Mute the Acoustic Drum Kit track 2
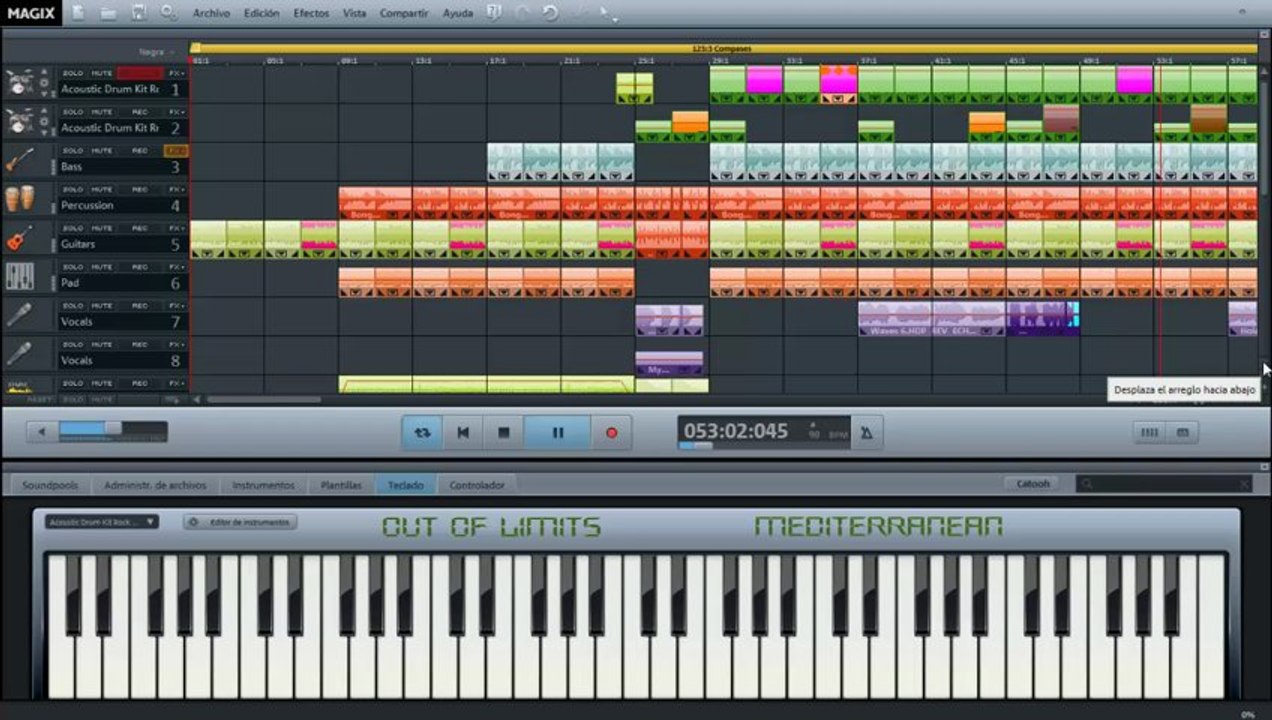 tap(102, 112)
